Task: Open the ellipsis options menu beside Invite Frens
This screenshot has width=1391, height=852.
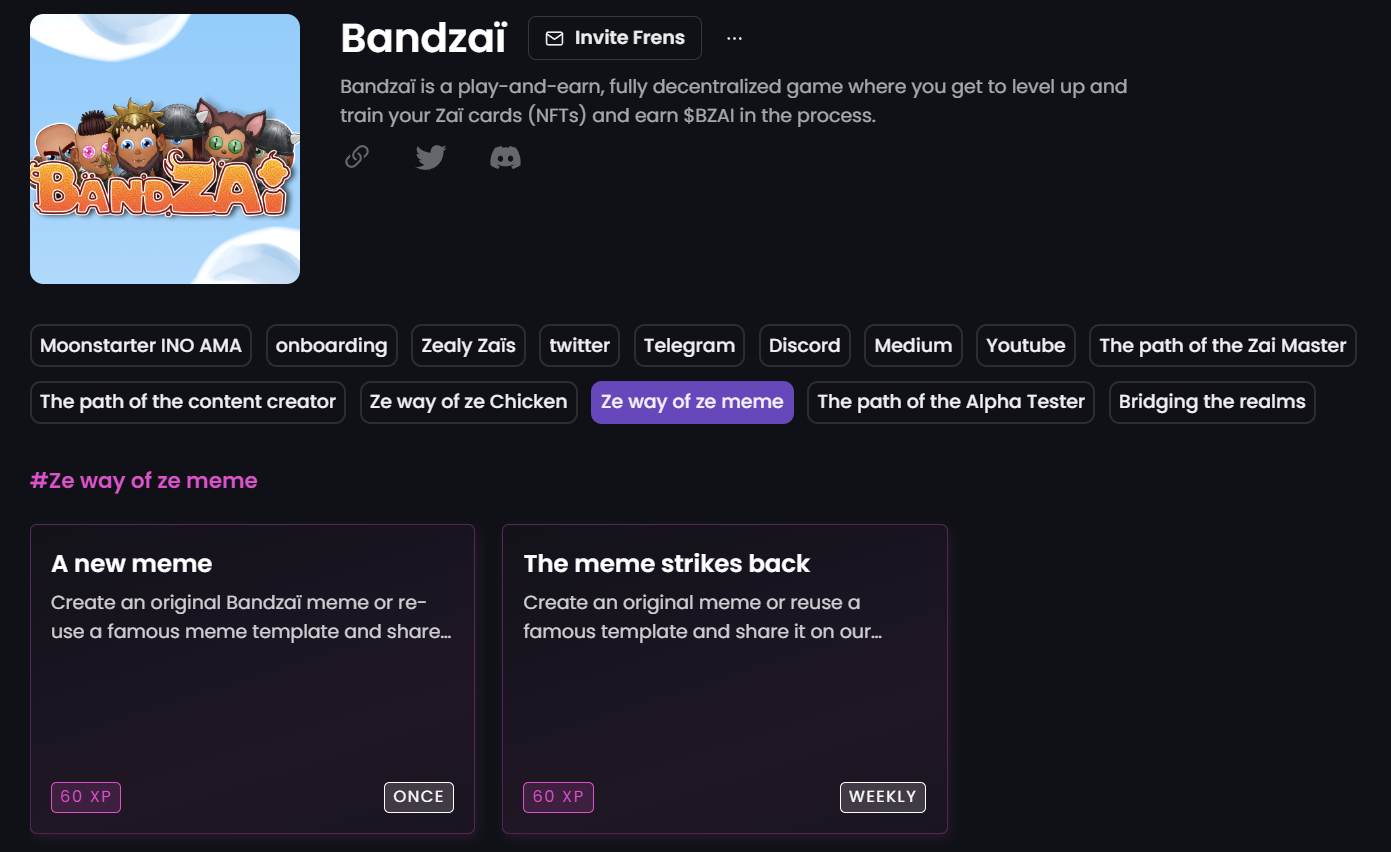Action: [x=735, y=38]
